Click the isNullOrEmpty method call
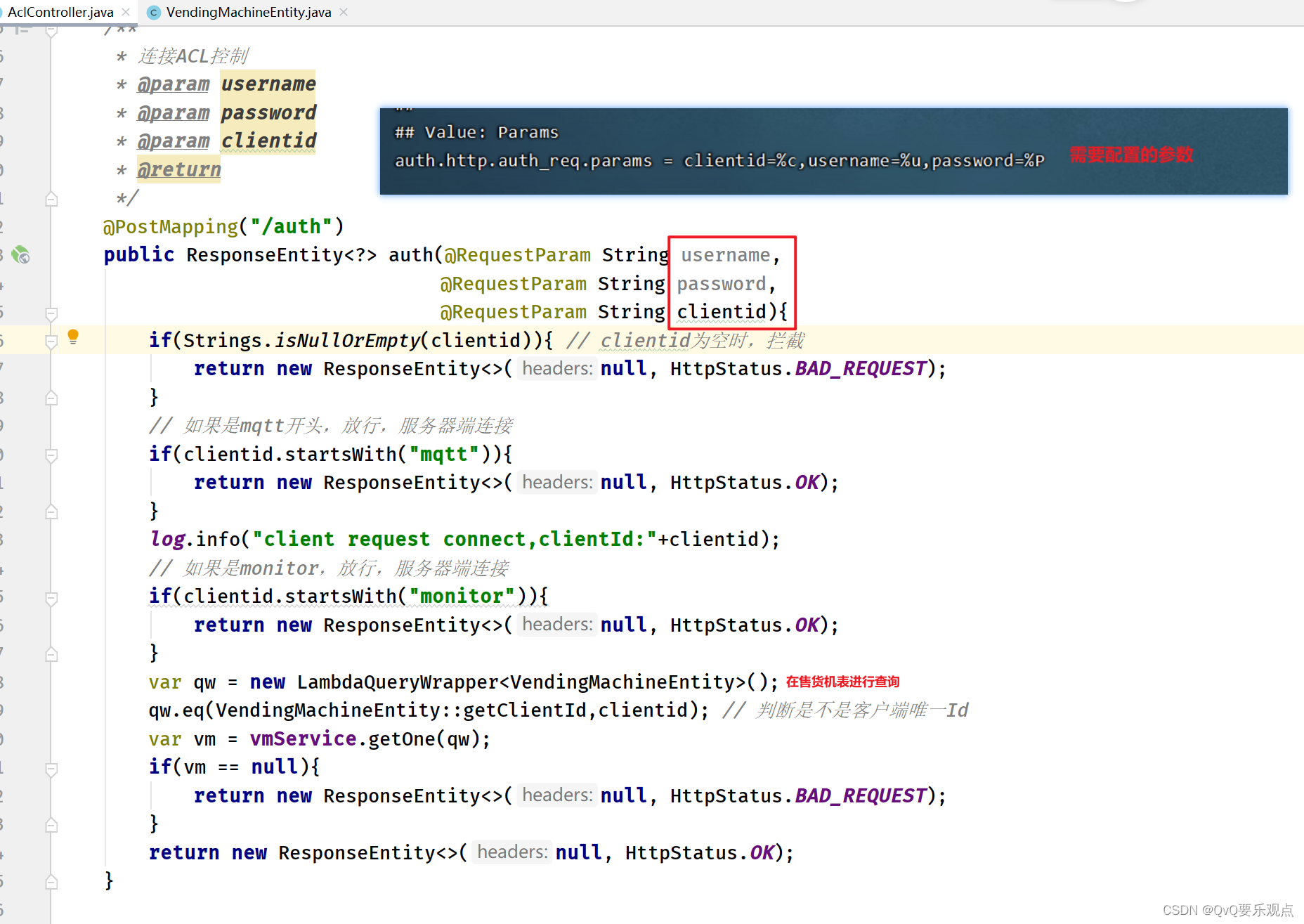The width and height of the screenshot is (1304, 924). click(347, 341)
